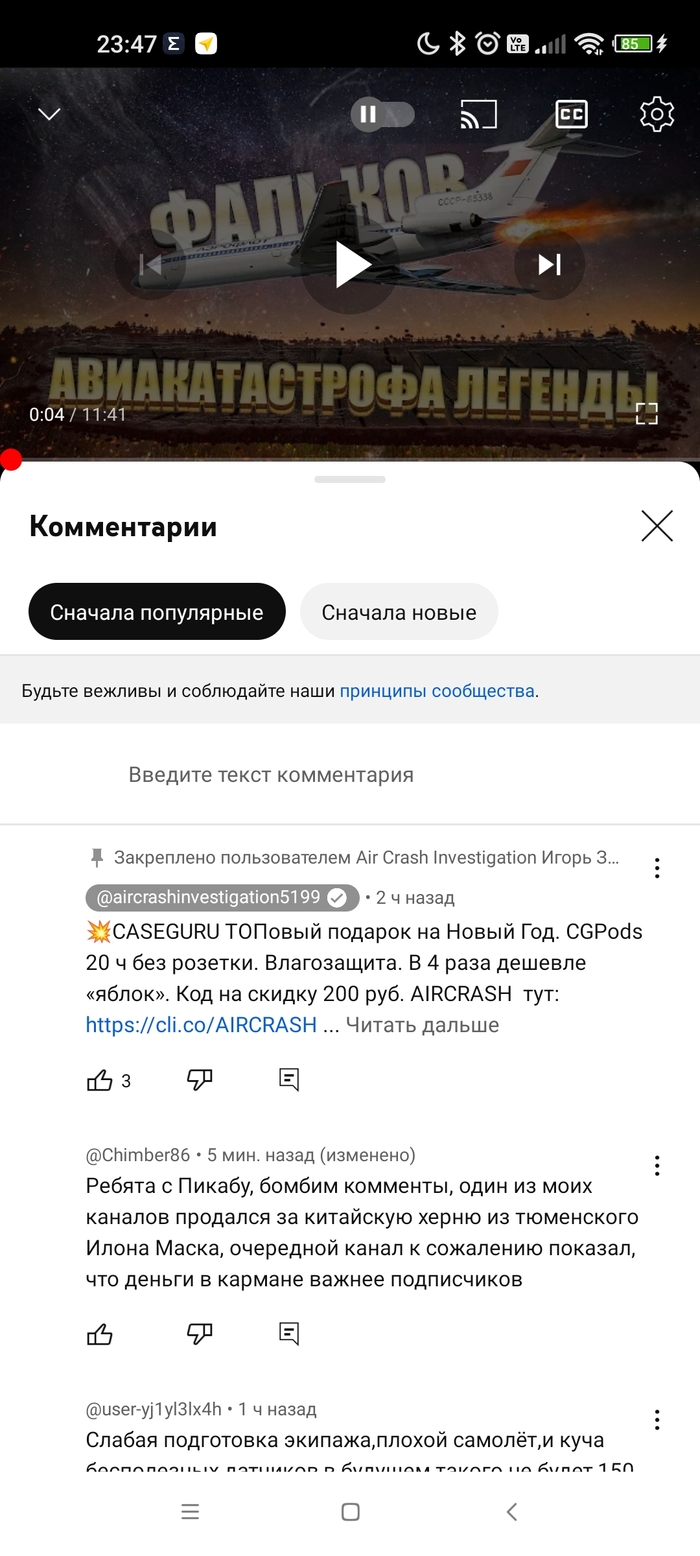The image size is (700, 1556).
Task: Switch to Сначала новые sort tab
Action: tap(399, 612)
